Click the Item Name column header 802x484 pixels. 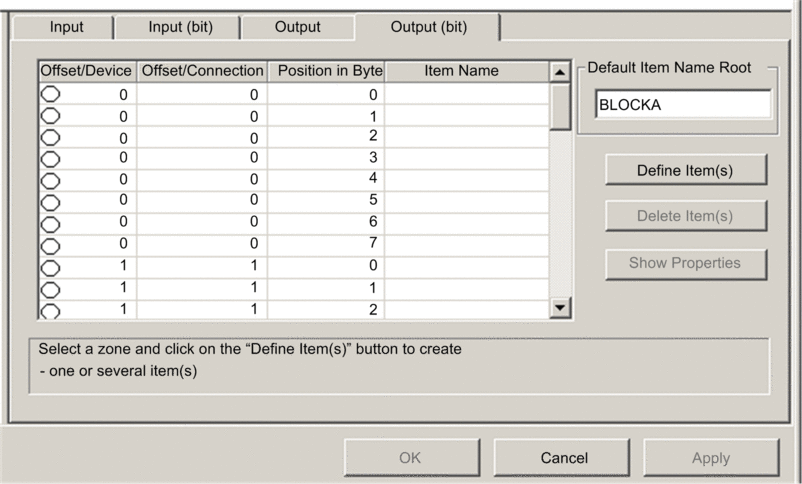(x=461, y=71)
